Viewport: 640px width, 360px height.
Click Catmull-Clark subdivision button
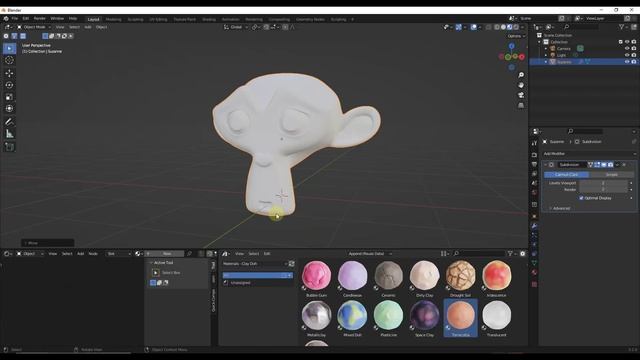[566, 175]
